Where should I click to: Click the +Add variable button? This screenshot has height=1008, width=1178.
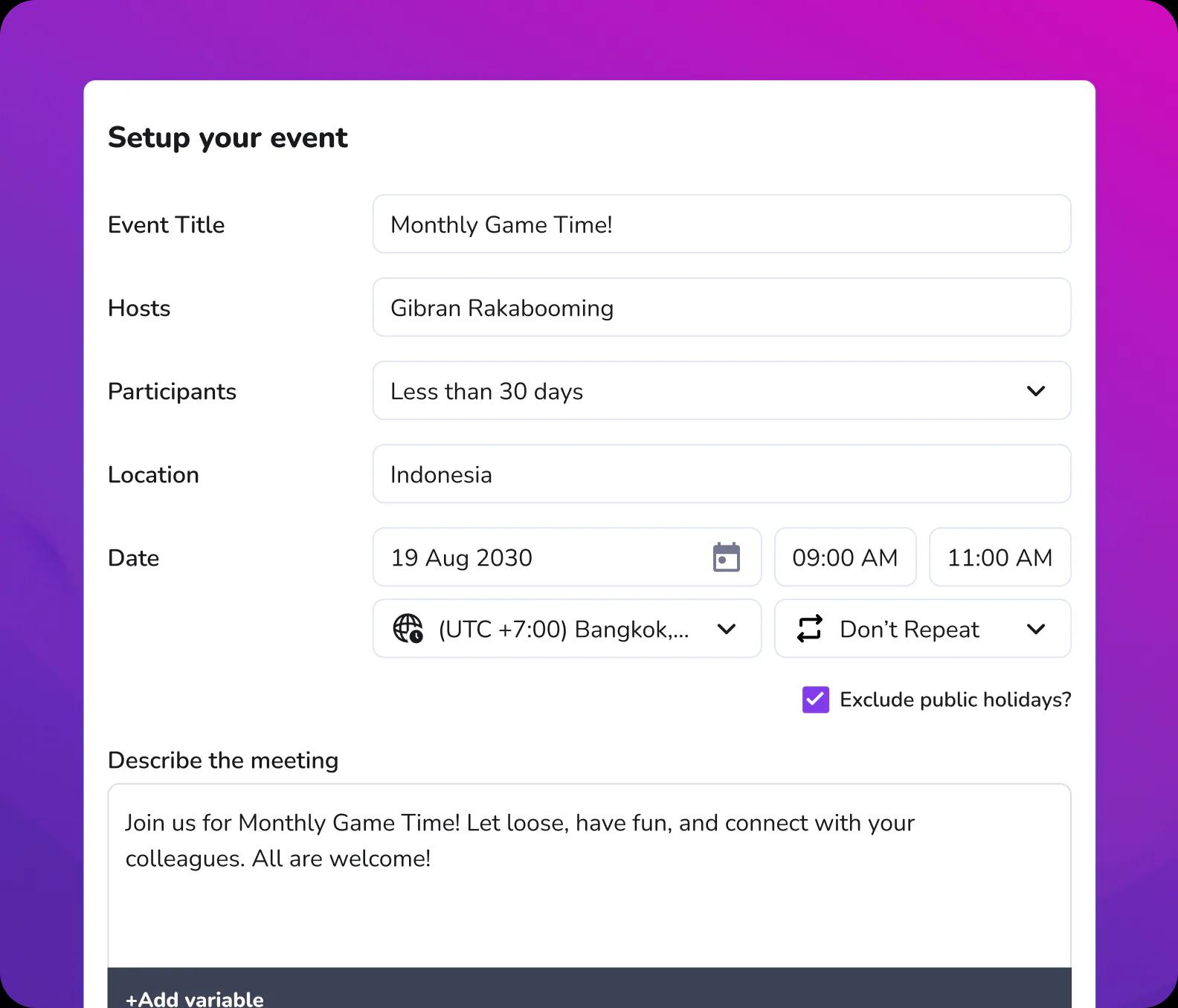coord(195,998)
